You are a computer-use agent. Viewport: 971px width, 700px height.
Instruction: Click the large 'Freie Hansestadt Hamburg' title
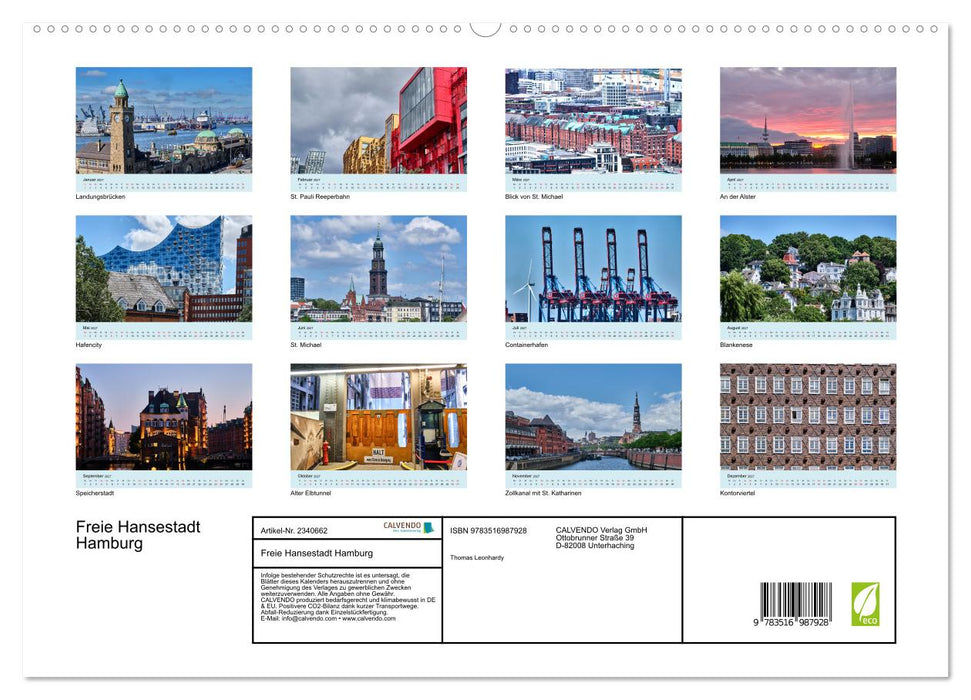coord(138,535)
